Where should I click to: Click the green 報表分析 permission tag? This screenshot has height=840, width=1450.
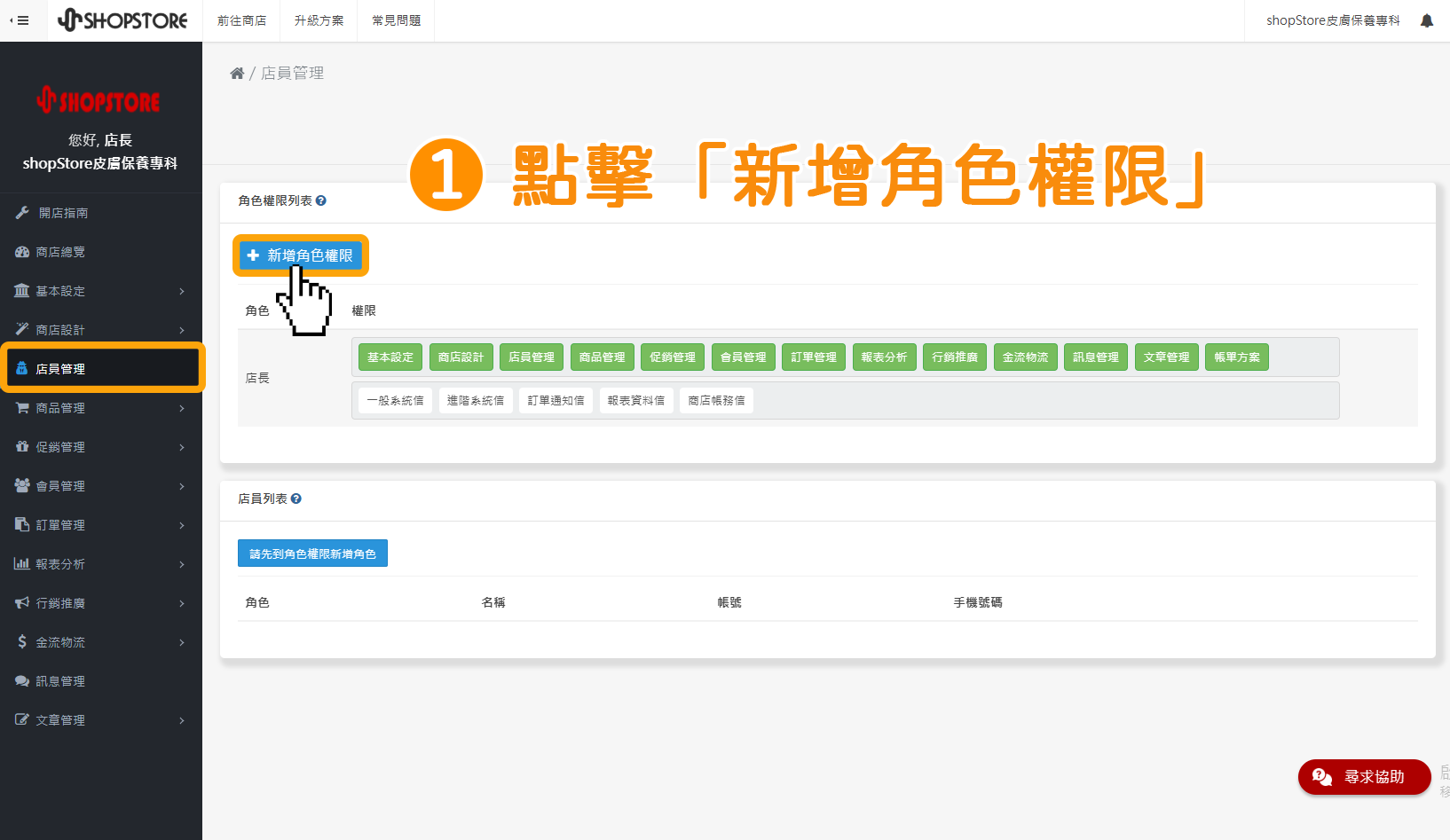[885, 357]
